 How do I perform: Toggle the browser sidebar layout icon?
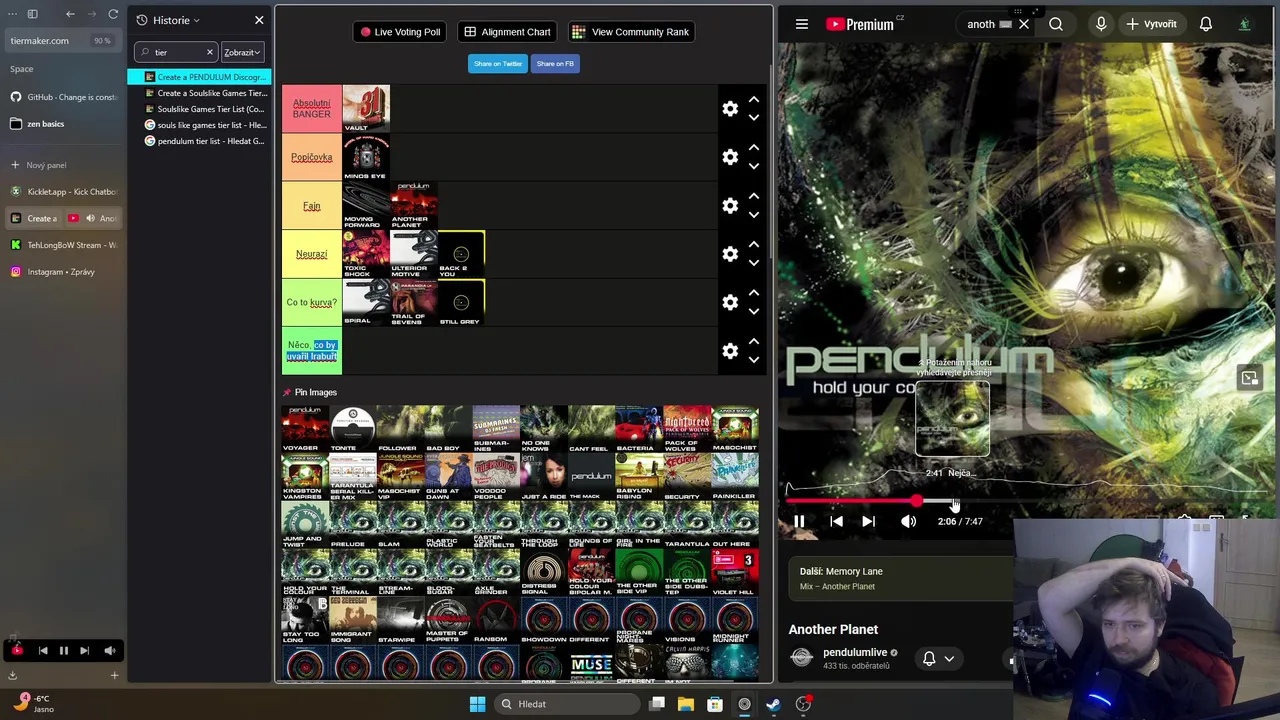[32, 14]
